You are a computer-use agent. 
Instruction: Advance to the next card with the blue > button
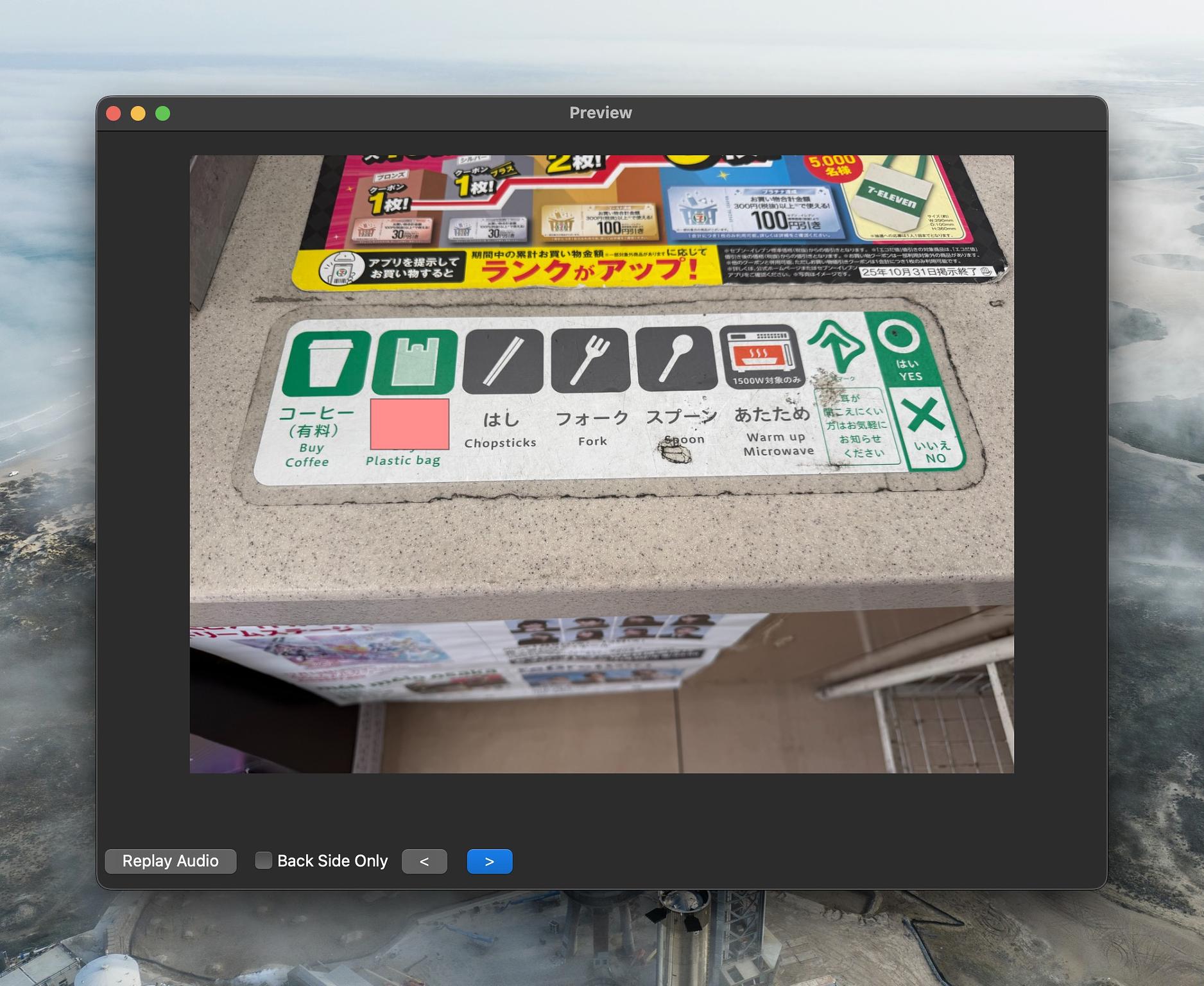click(x=489, y=861)
